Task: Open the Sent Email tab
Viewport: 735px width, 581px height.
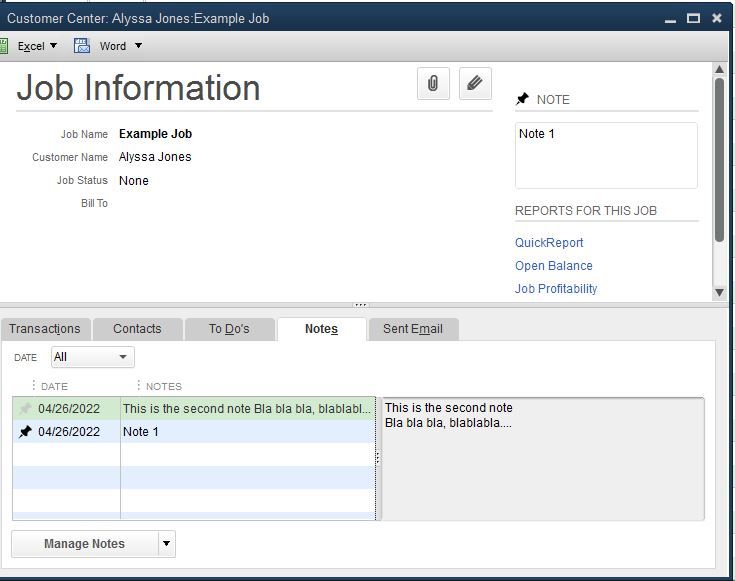Action: tap(413, 329)
